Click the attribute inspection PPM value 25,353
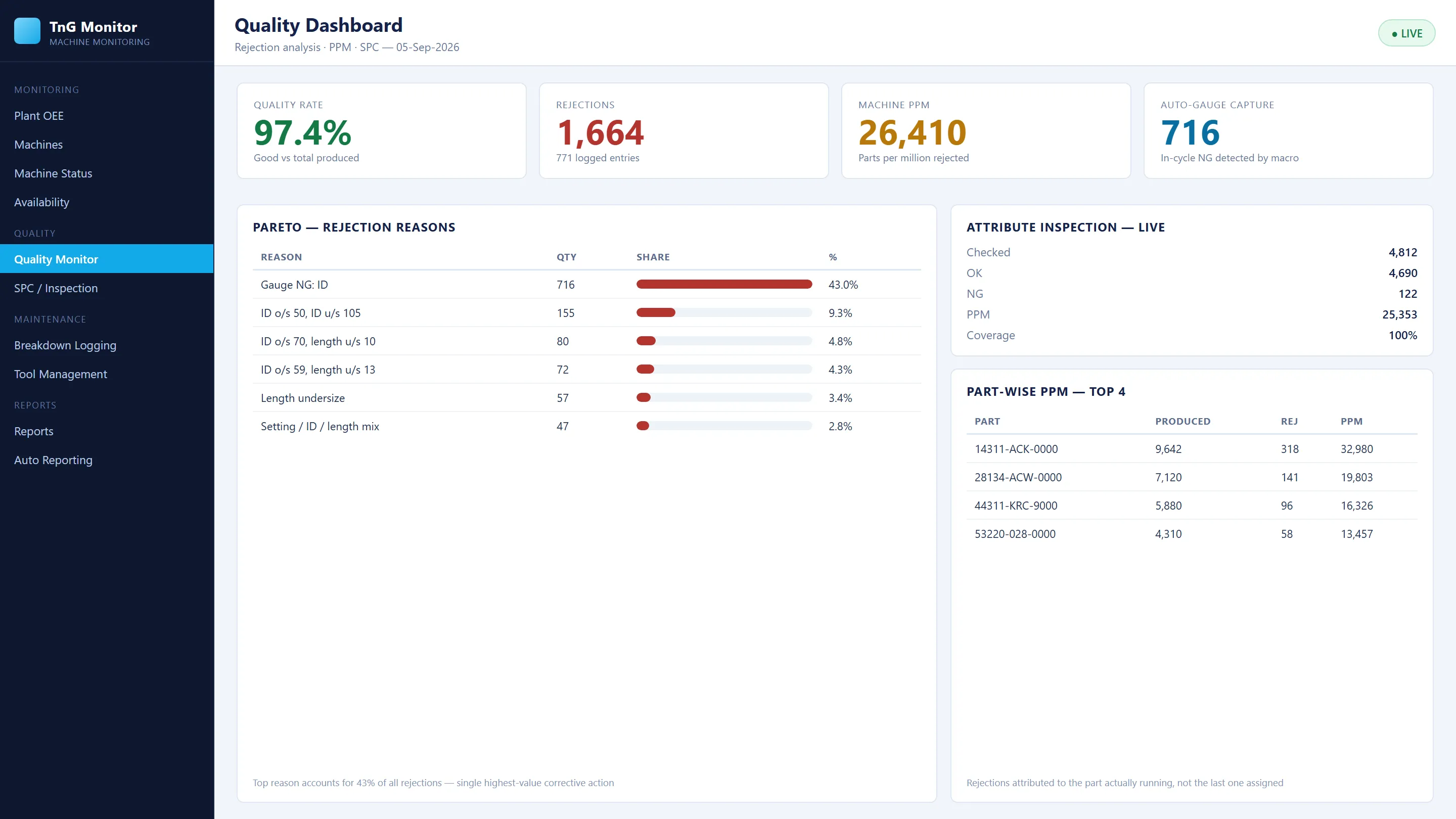 1399,315
